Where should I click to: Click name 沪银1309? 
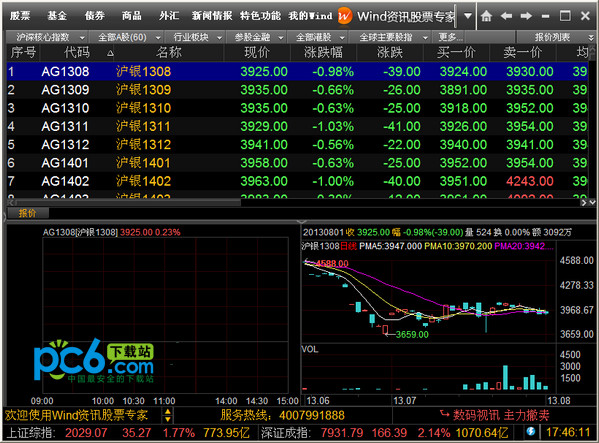(x=144, y=90)
